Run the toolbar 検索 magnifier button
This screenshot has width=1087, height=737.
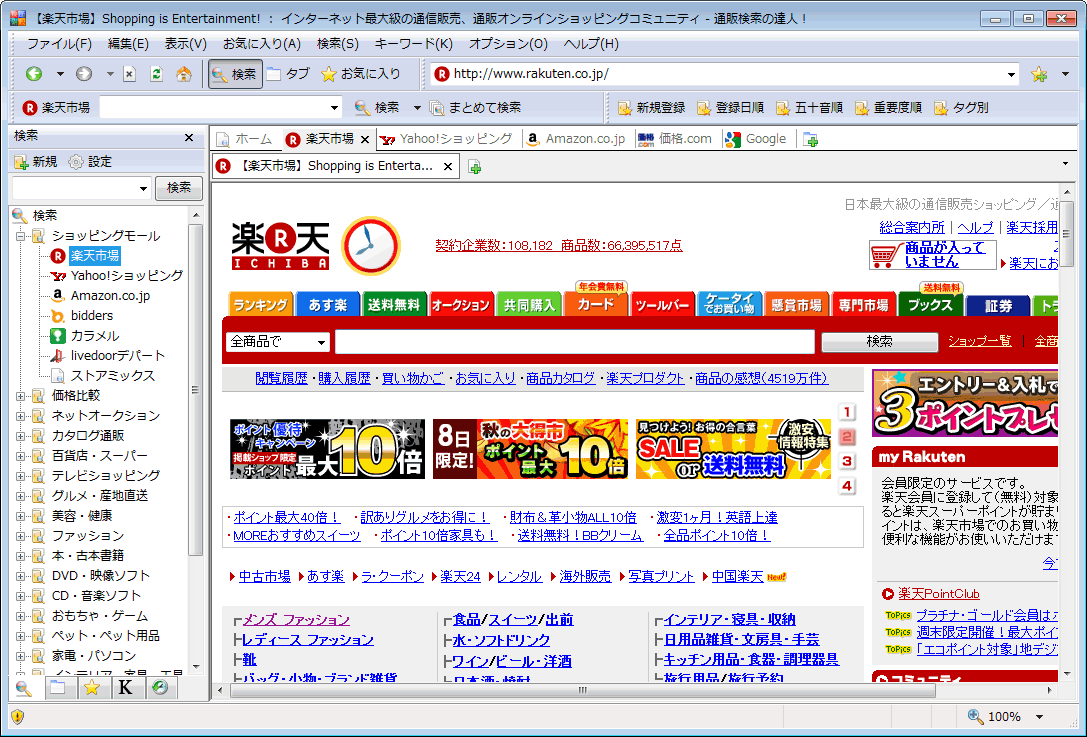(376, 107)
